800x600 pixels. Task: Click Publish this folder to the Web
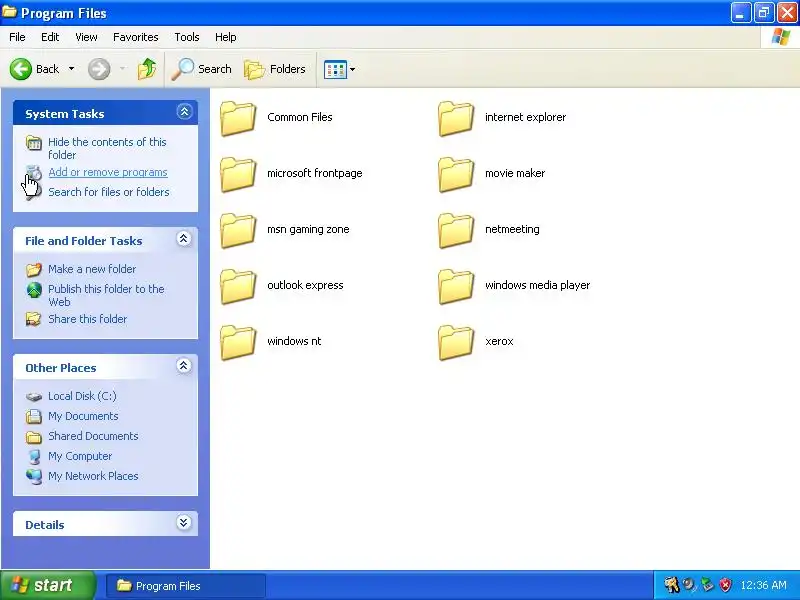(x=106, y=295)
